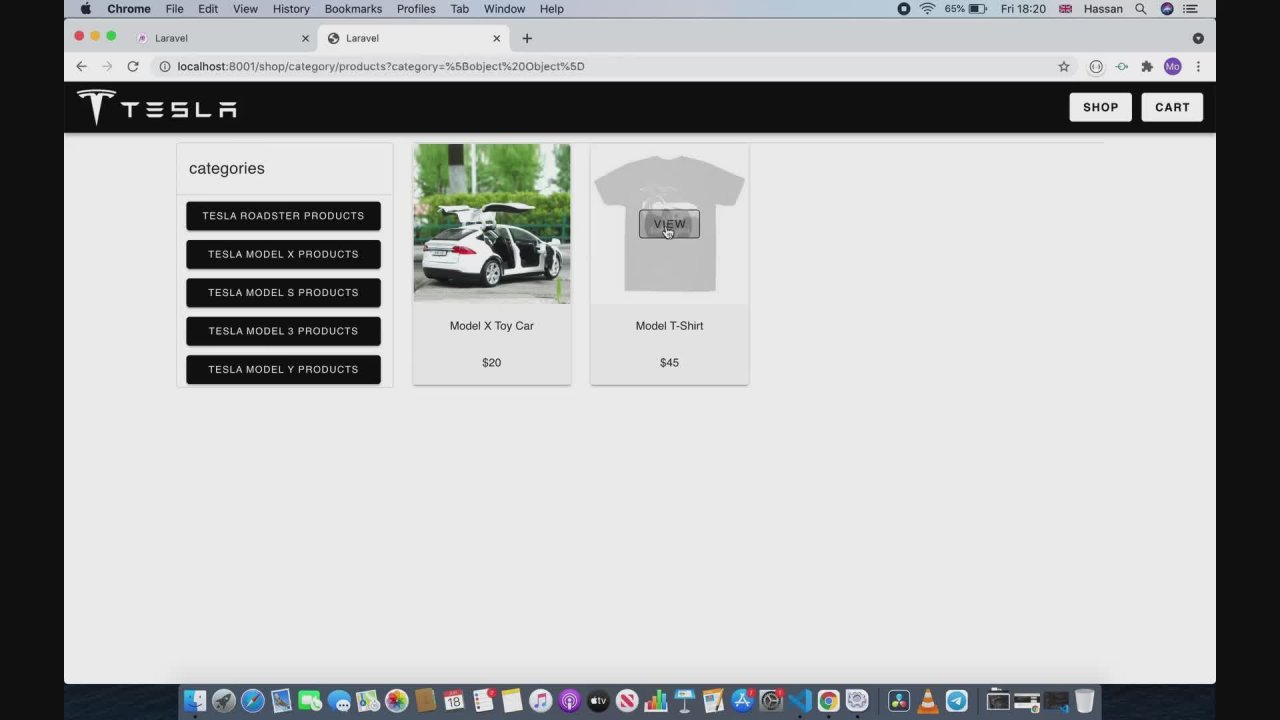Viewport: 1280px width, 720px height.
Task: Open the Chrome application menu
Action: click(x=129, y=9)
